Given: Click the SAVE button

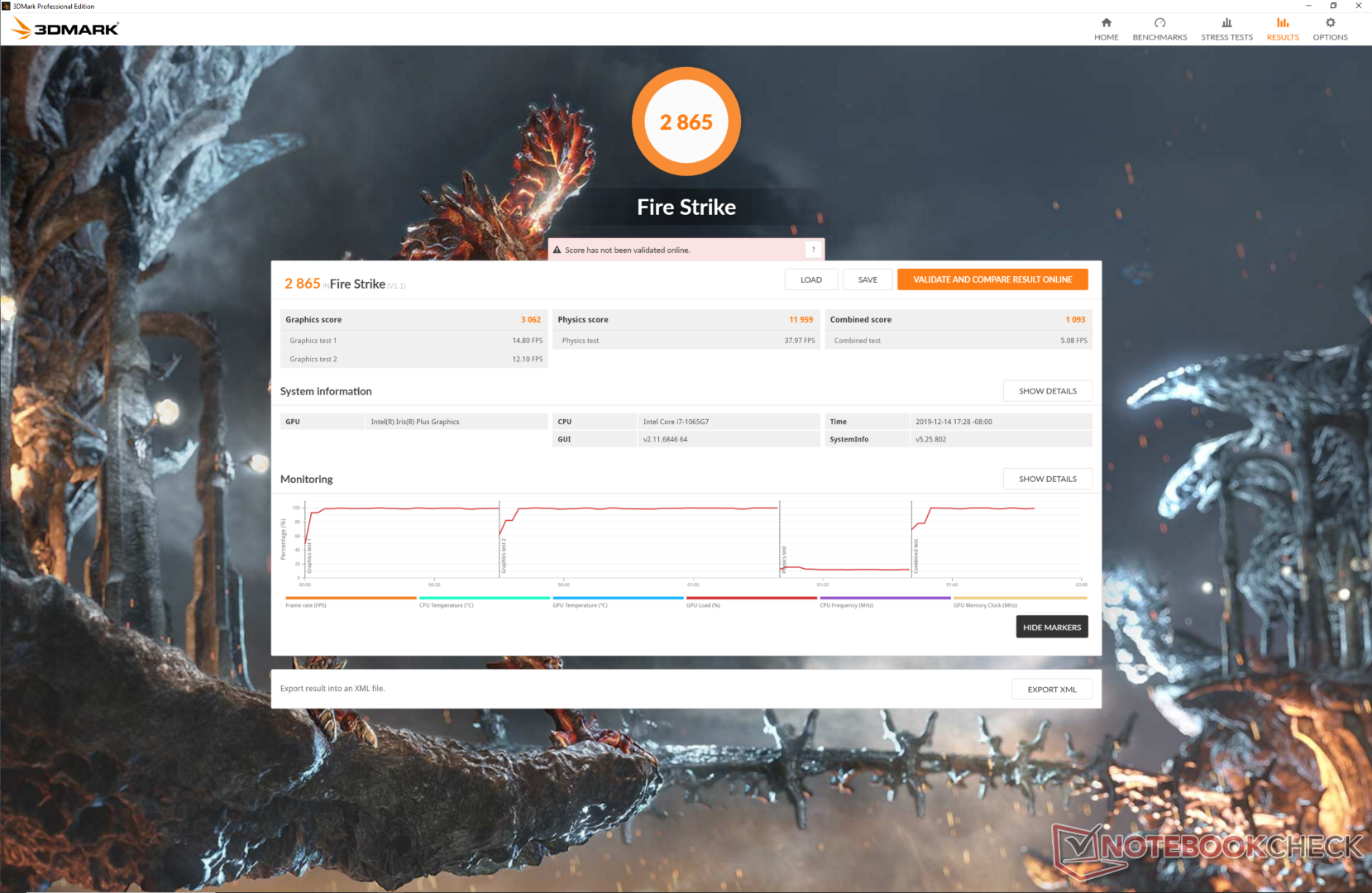Looking at the screenshot, I should (x=868, y=279).
